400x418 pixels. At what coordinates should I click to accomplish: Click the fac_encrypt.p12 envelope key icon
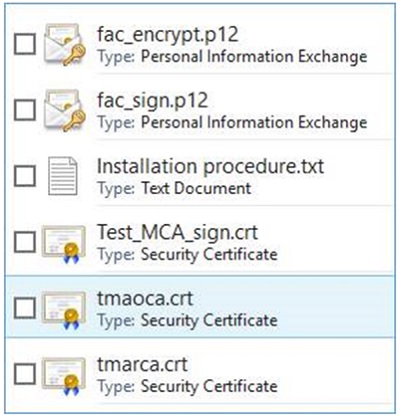(x=65, y=44)
